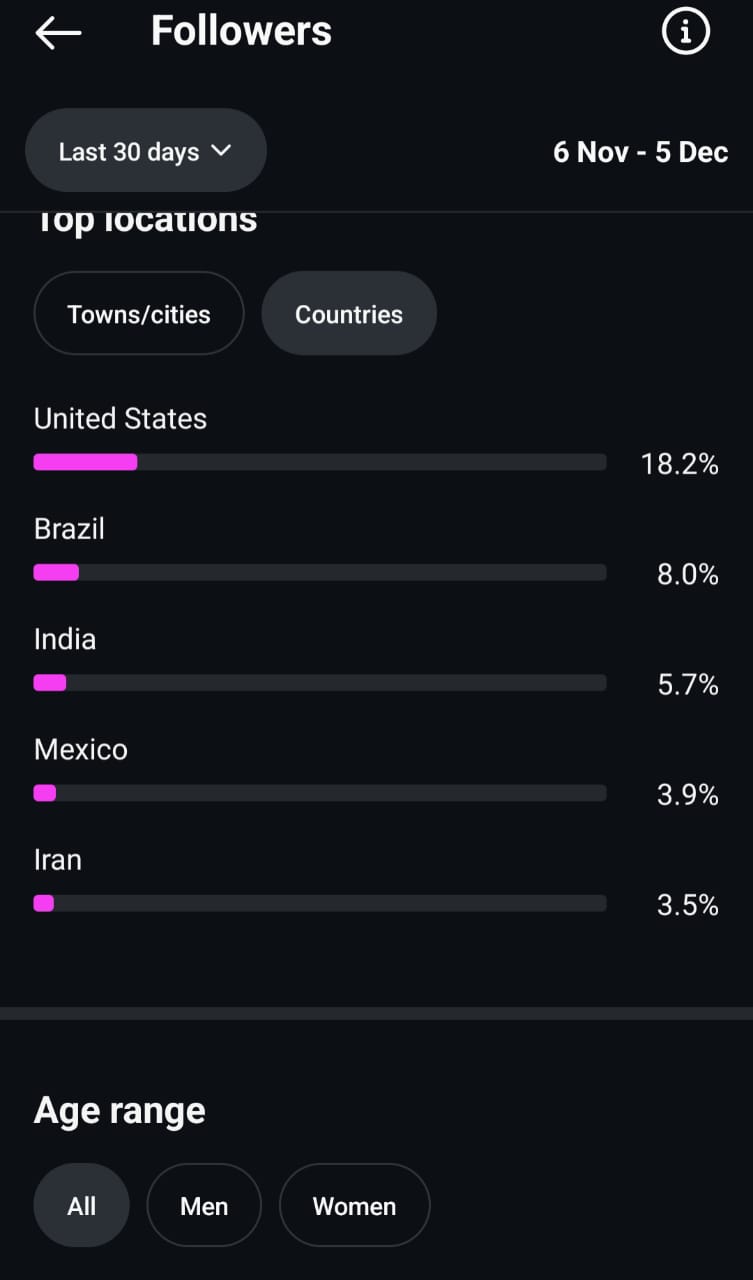753x1280 pixels.
Task: Tap the chevron beside Last 30 days
Action: point(221,151)
